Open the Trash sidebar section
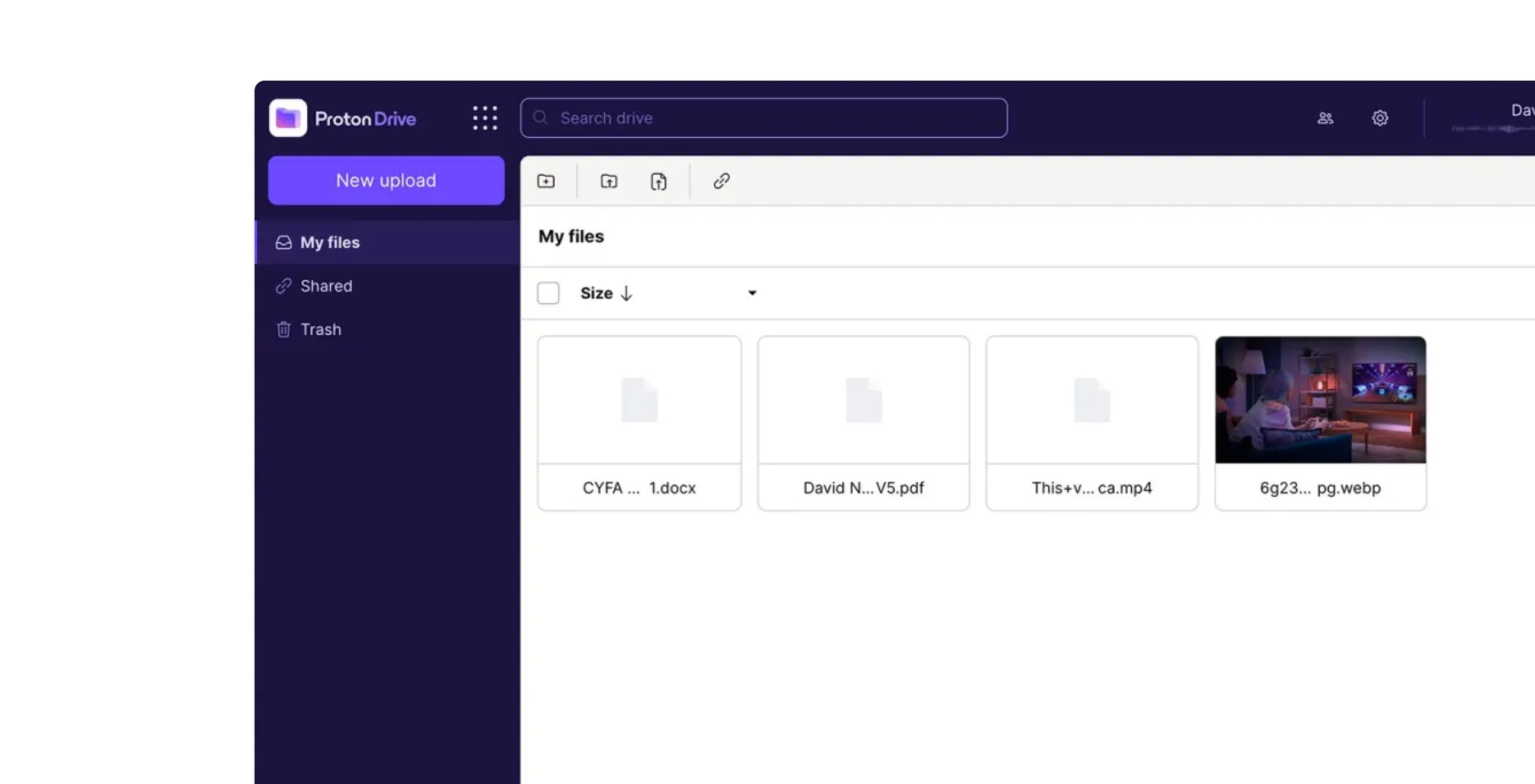Image resolution: width=1535 pixels, height=784 pixels. pyautogui.click(x=320, y=330)
